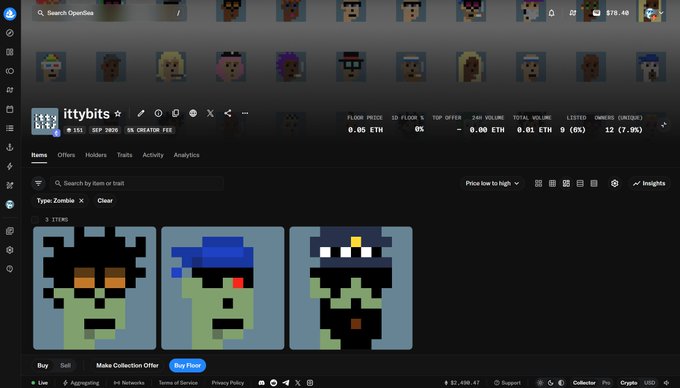Collapse the collection stats banner
Image resolution: width=680 pixels, height=388 pixels.
[x=664, y=125]
